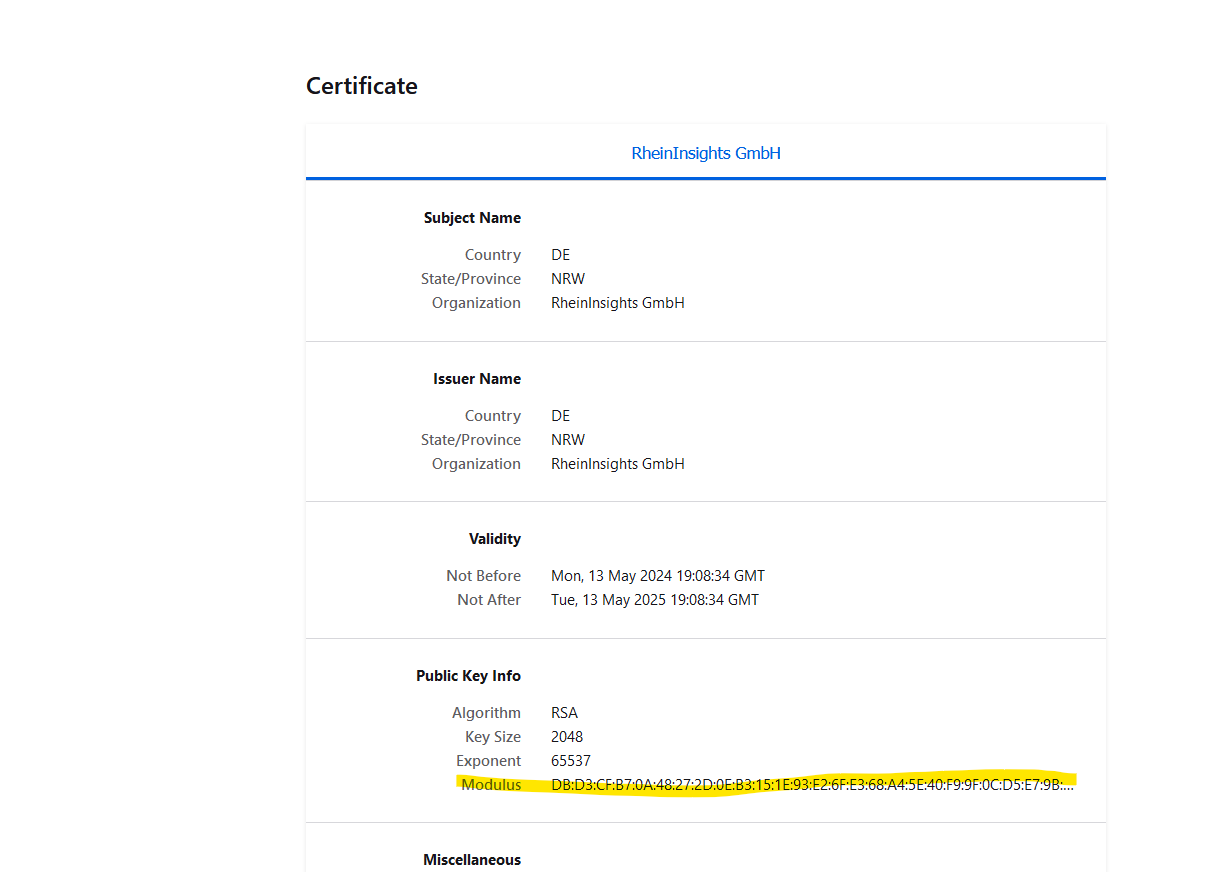Click the Miscellaneous section header
1210x872 pixels.
[x=472, y=860]
